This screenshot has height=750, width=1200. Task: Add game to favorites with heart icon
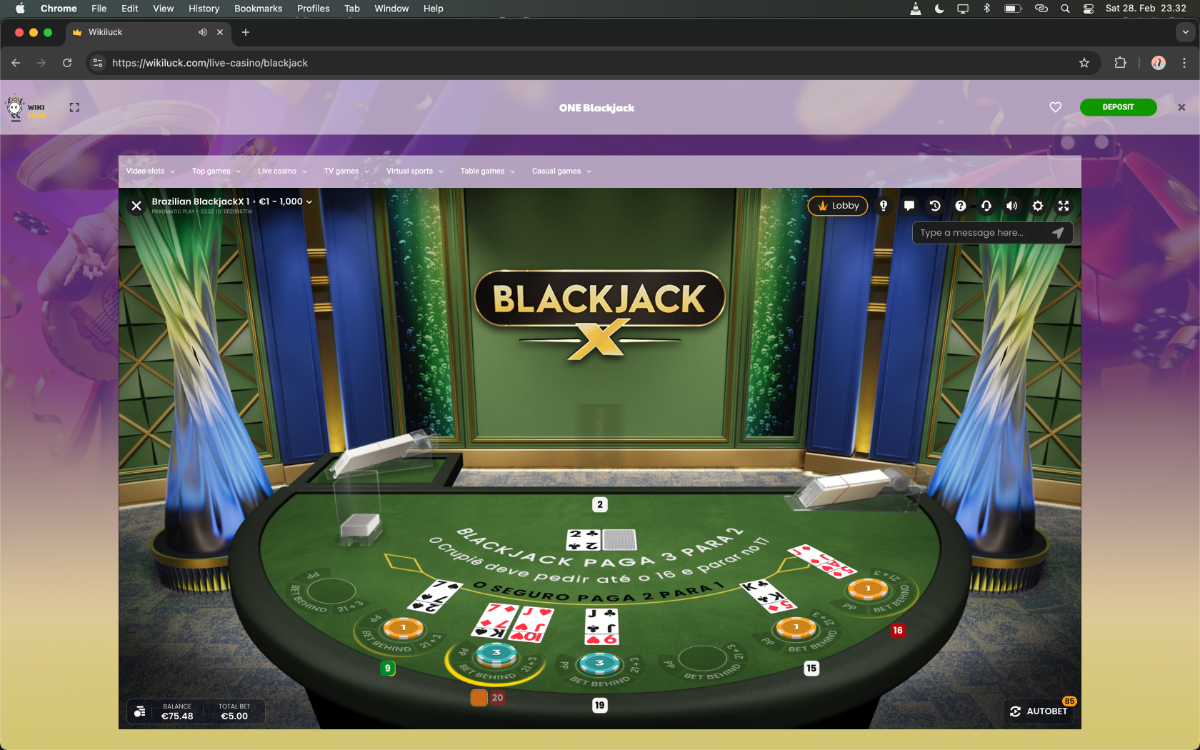point(1055,107)
